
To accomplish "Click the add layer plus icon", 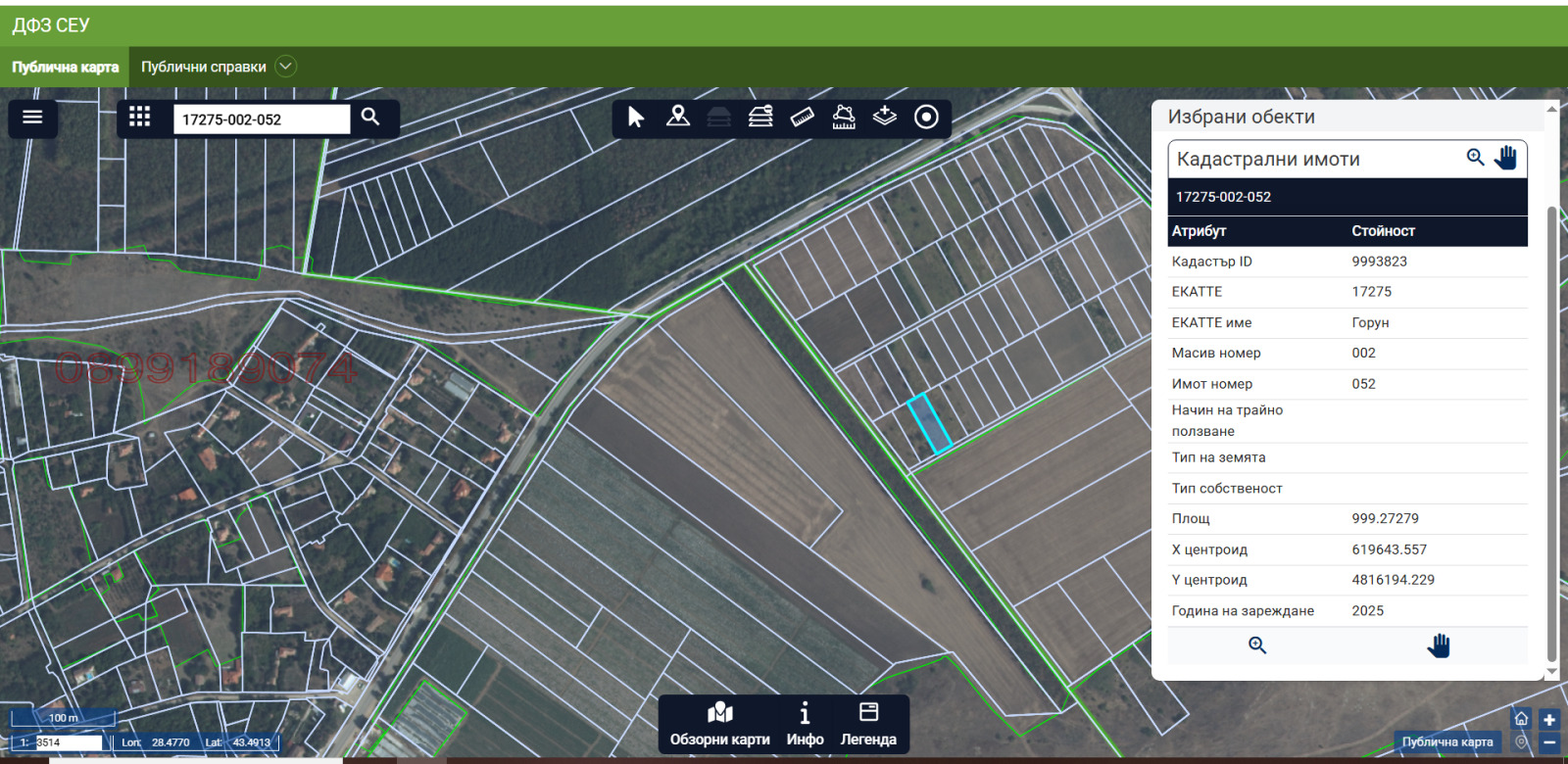I will coord(885,118).
